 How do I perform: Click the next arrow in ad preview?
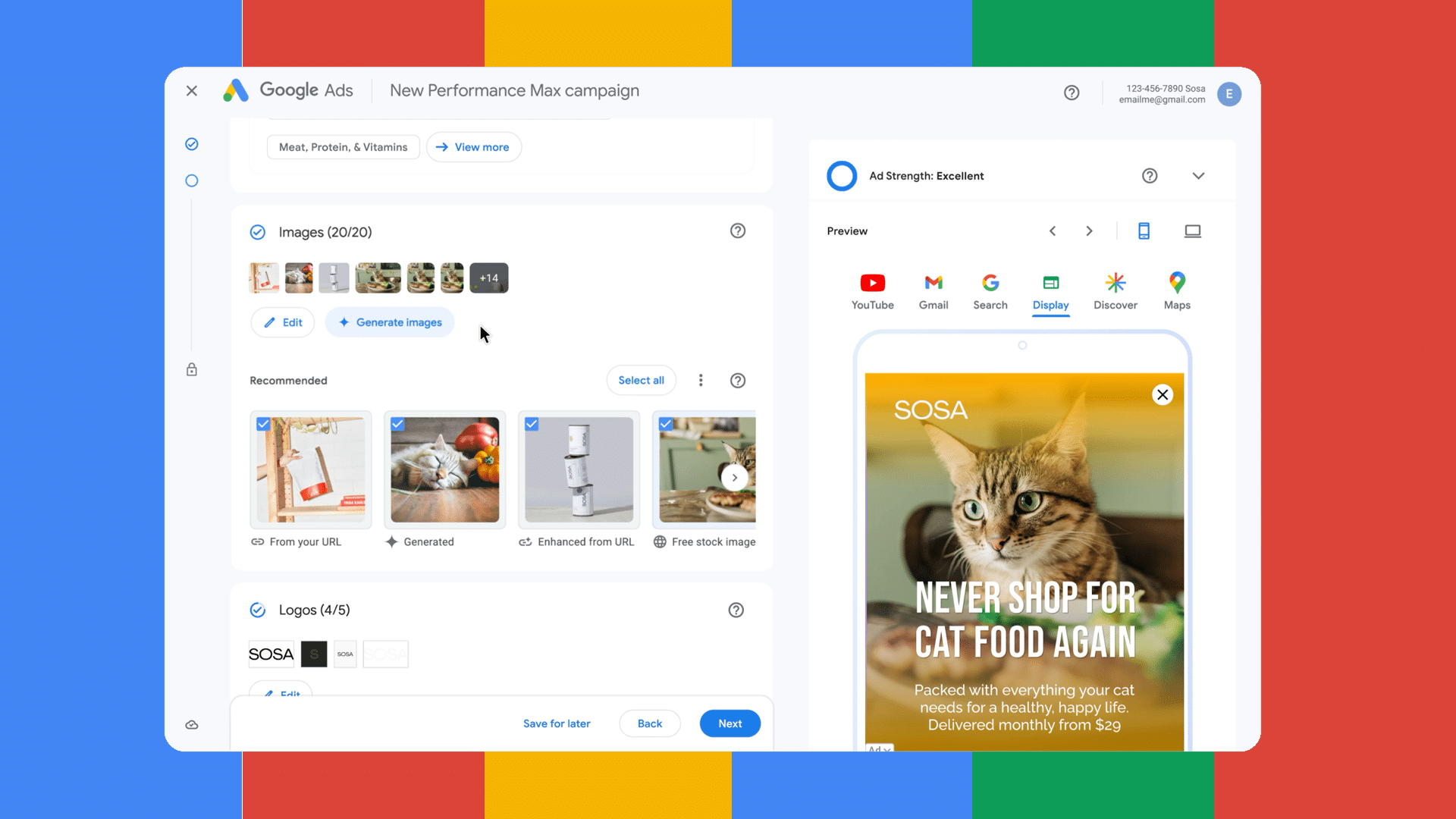pos(1089,231)
